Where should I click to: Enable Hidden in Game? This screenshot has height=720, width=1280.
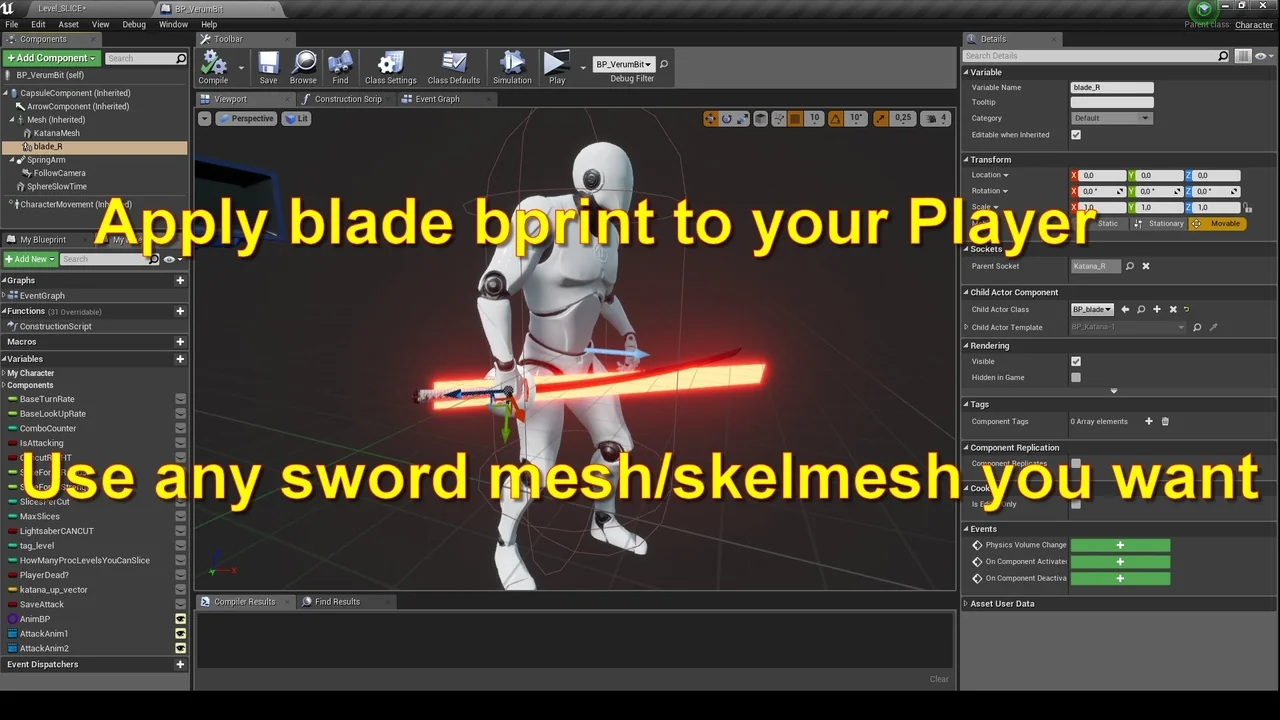(1076, 377)
